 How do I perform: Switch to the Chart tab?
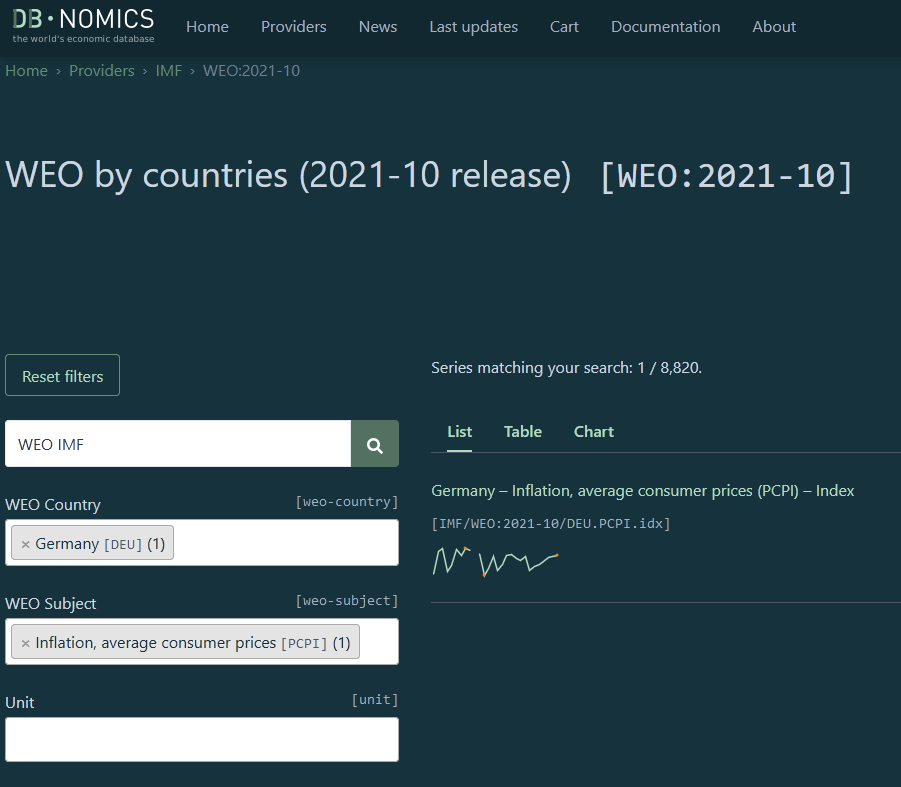point(594,432)
